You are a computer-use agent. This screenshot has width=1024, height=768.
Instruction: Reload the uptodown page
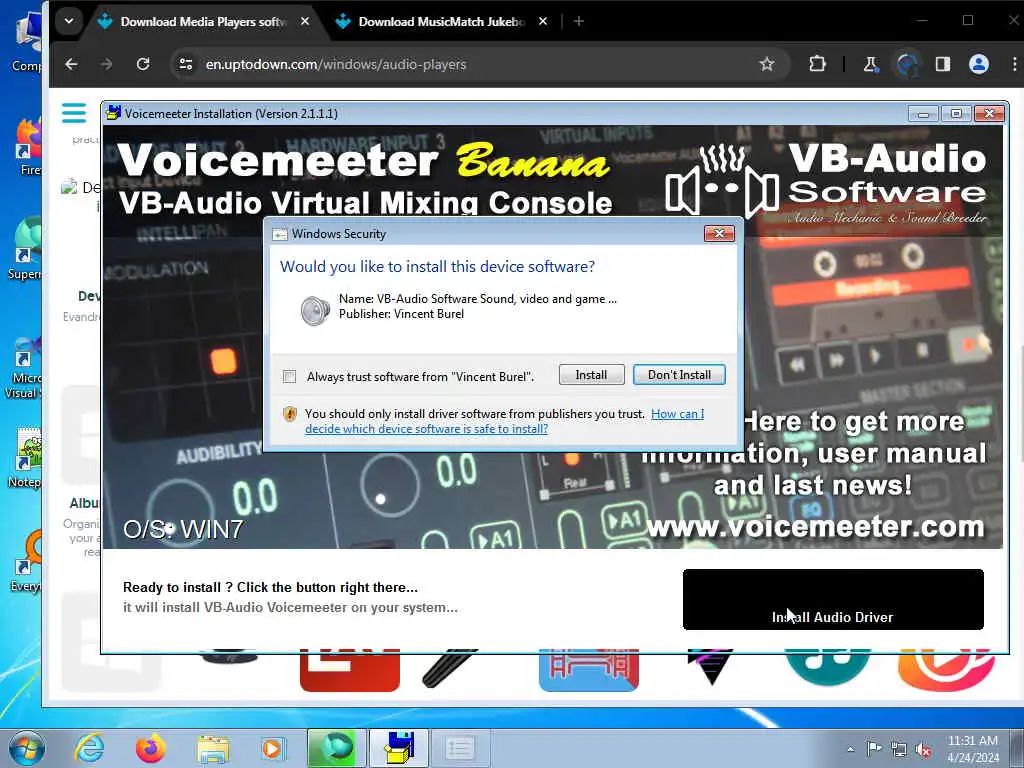pyautogui.click(x=143, y=64)
